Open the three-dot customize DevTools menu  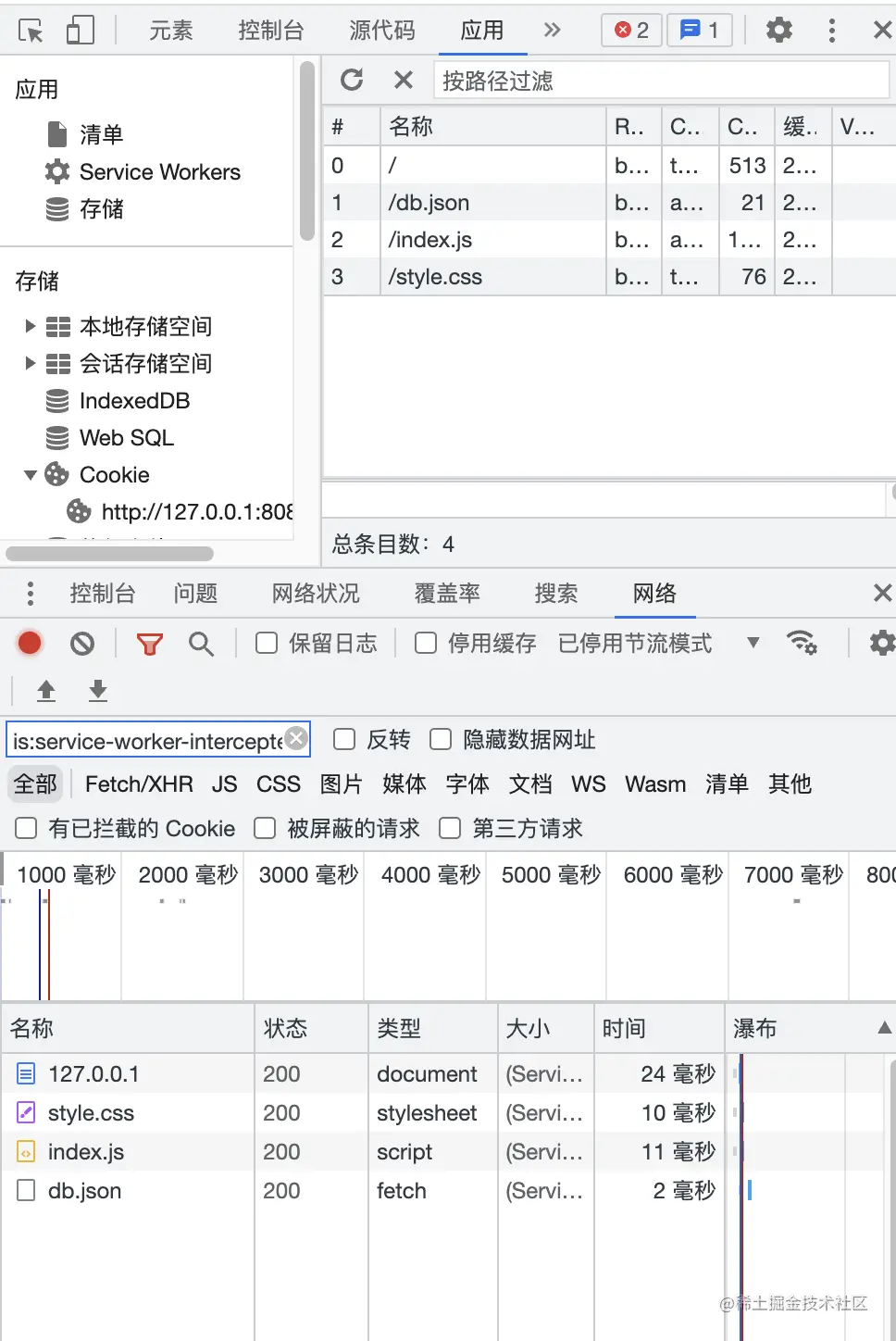point(832,31)
